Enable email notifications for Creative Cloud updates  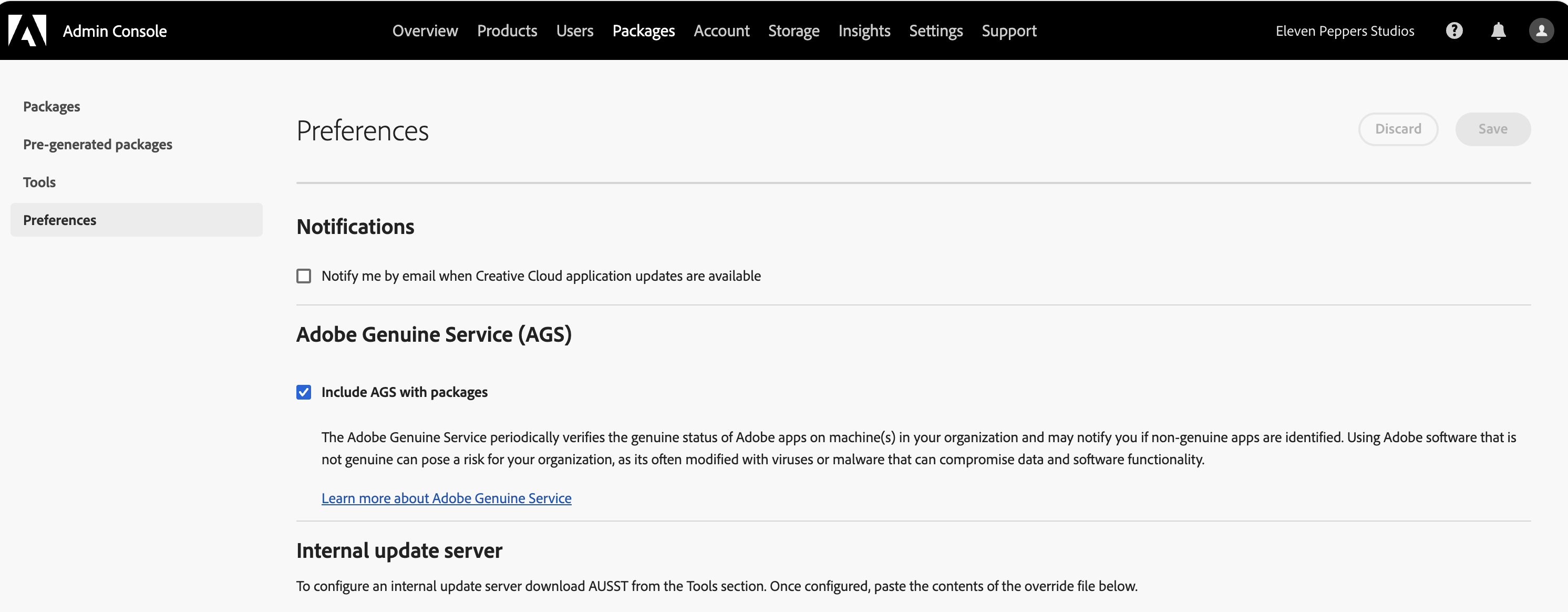pos(304,276)
